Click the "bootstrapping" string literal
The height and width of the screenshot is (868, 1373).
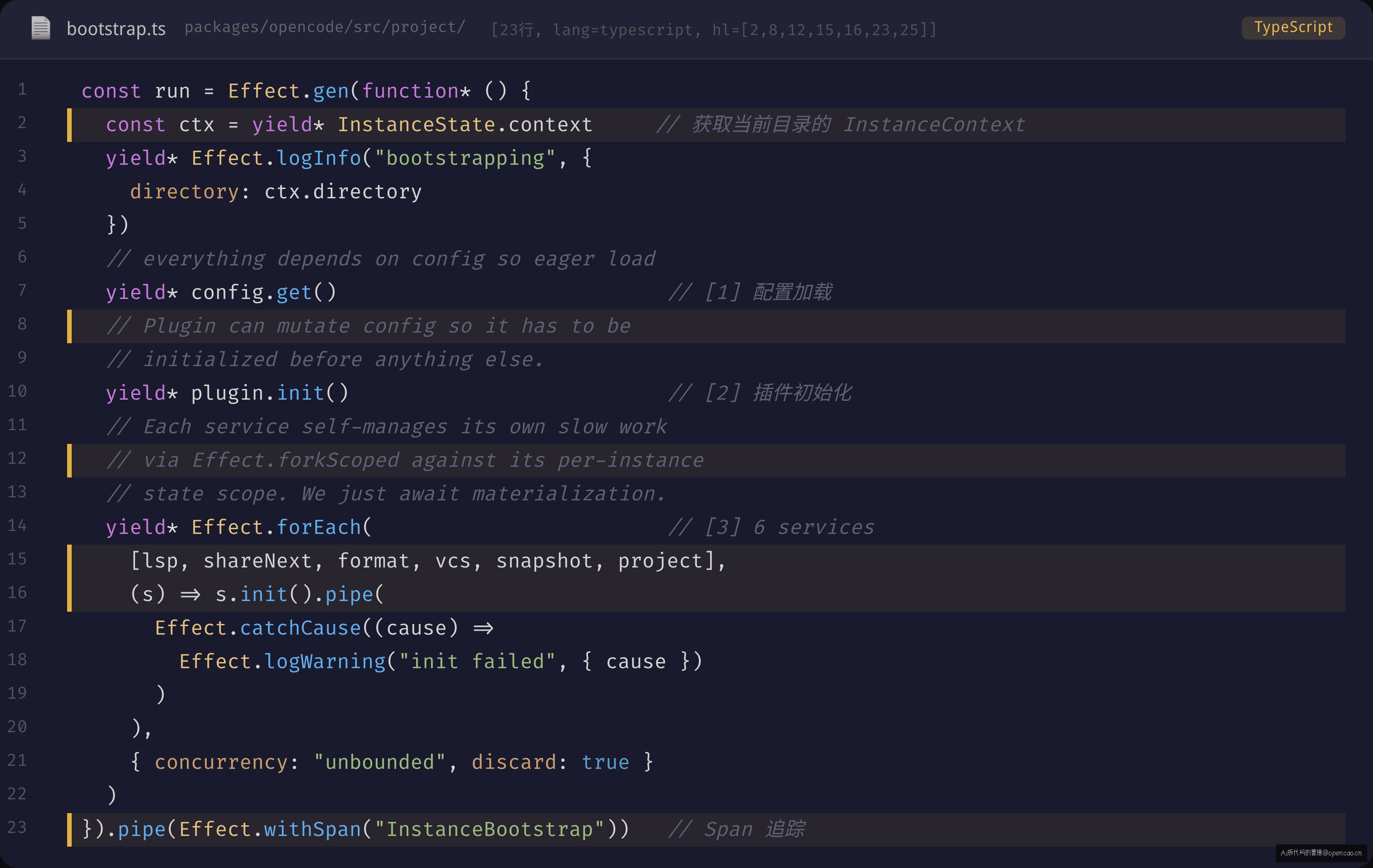tap(465, 159)
